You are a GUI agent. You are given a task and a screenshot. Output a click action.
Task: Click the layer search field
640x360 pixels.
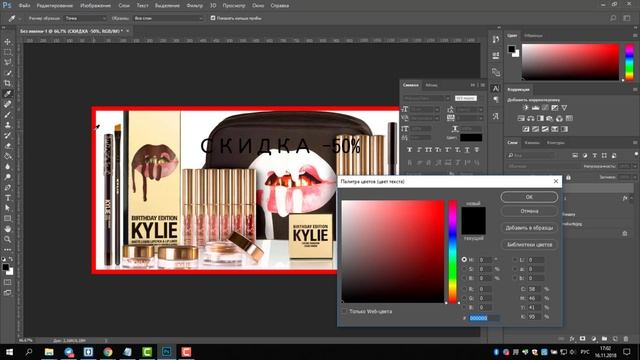[x=531, y=156]
